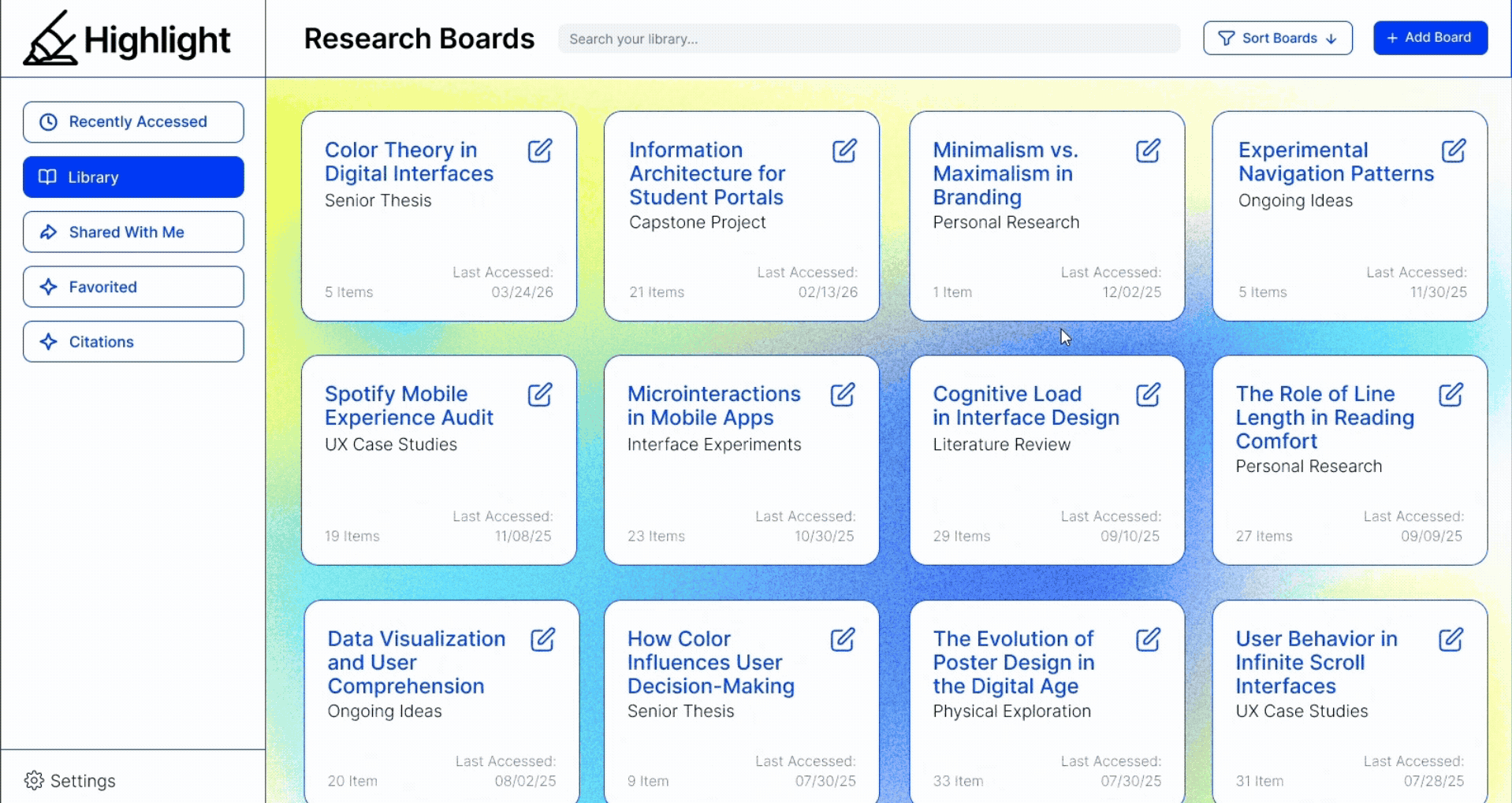This screenshot has width=1512, height=803.
Task: Click edit icon on Information Architecture board
Action: point(844,150)
